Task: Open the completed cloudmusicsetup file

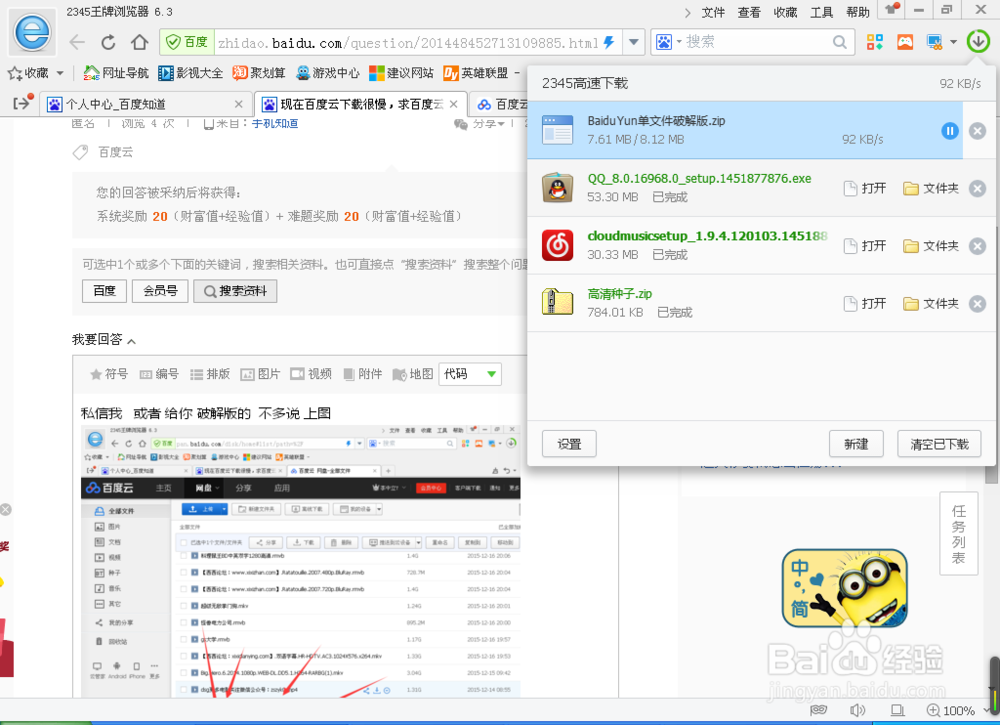Action: (865, 245)
